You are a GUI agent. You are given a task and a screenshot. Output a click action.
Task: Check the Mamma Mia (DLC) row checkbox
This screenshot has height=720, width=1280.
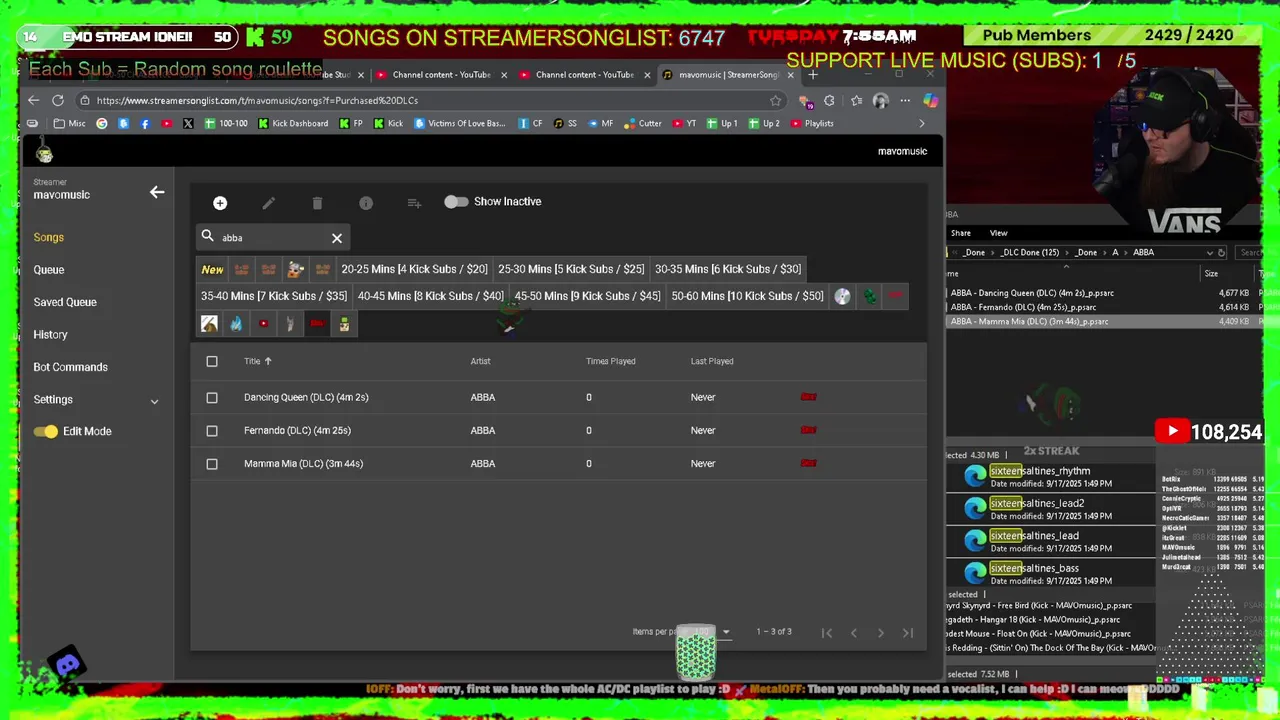pyautogui.click(x=212, y=463)
